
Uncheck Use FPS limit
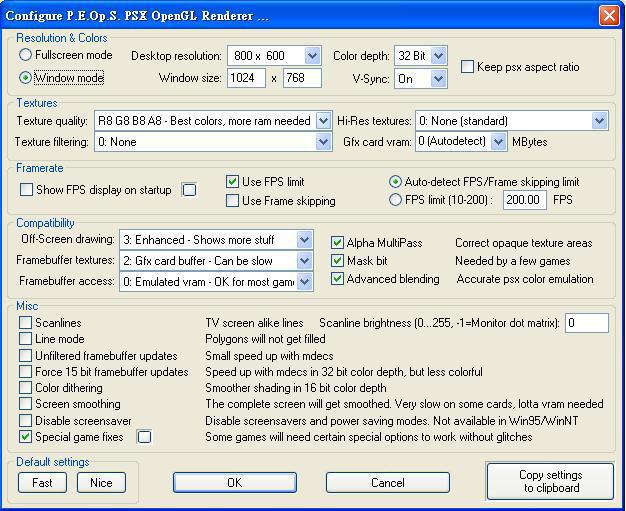click(232, 182)
